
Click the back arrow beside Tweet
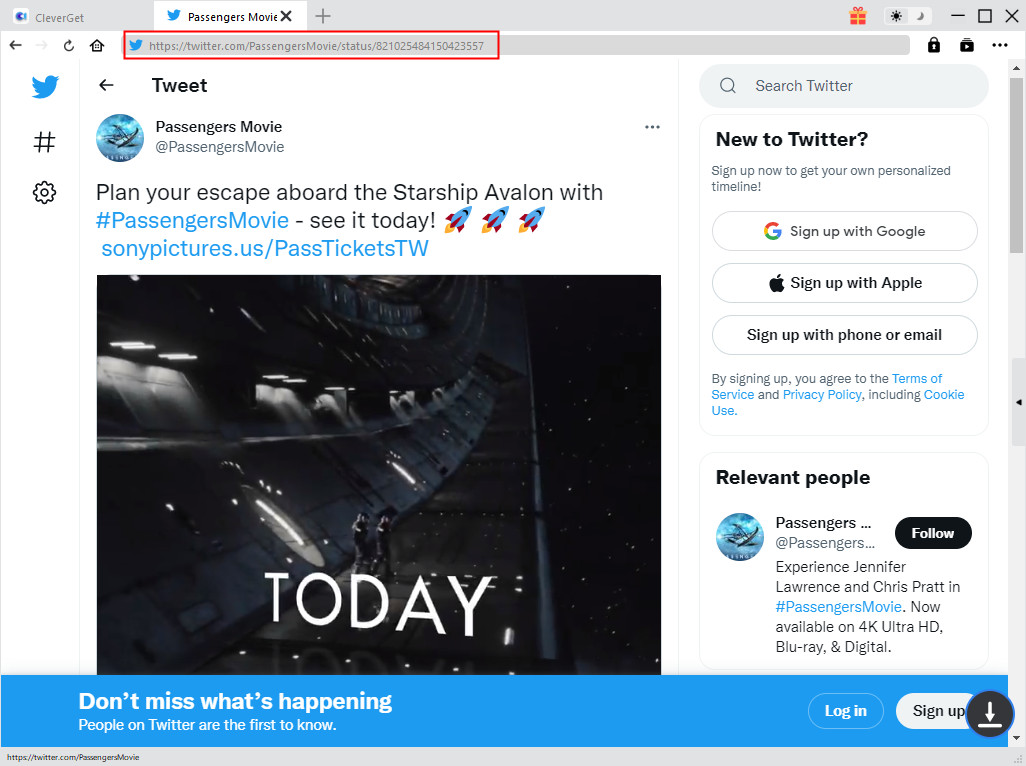click(x=107, y=86)
